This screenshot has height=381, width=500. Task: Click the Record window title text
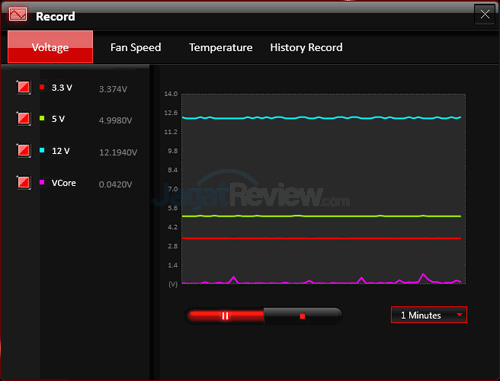click(55, 16)
